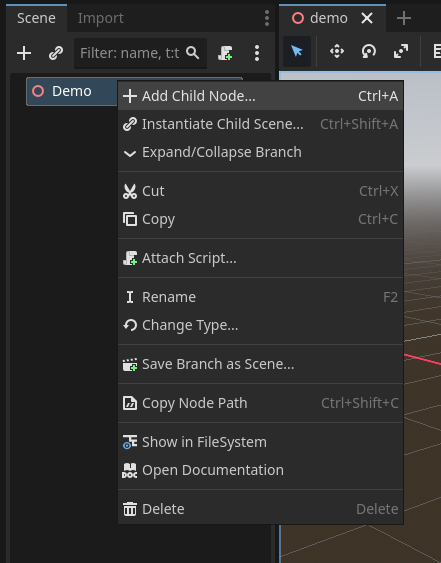
Task: Click the magnifier icon in the filter field
Action: pos(192,53)
